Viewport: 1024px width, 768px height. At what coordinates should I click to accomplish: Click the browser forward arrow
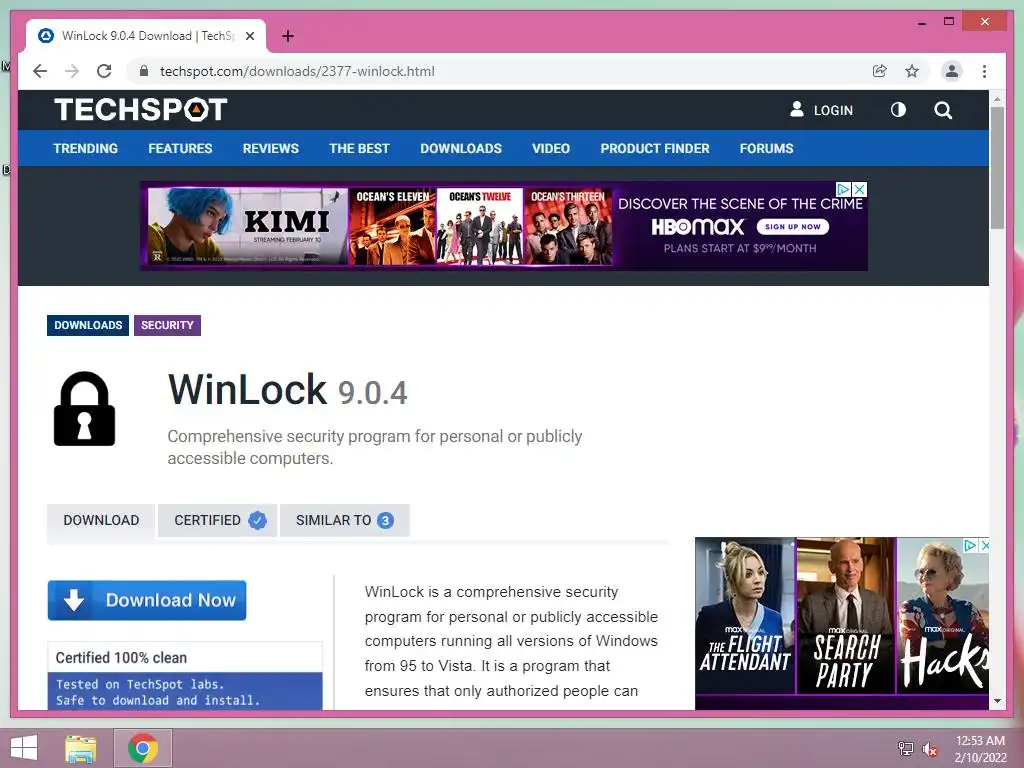pos(72,71)
